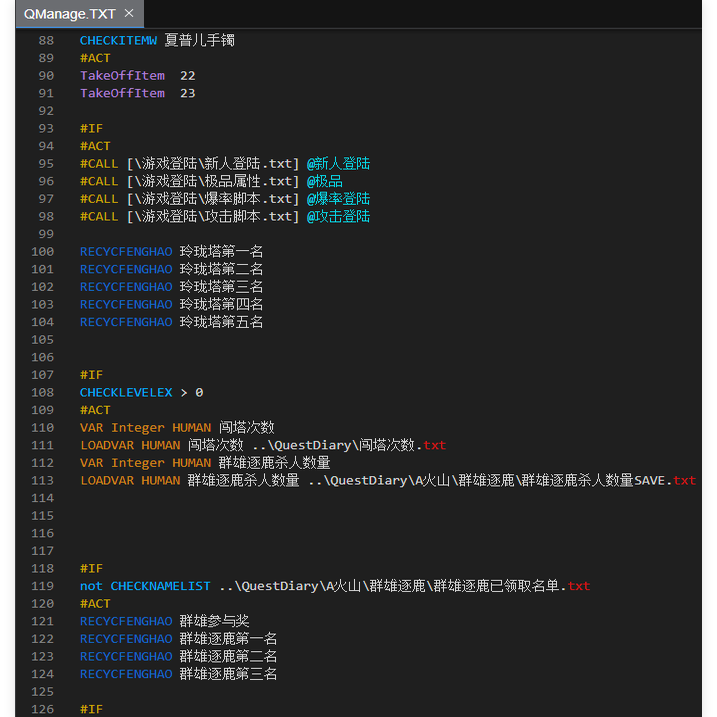Click the TakeOffItem 23 line
The width and height of the screenshot is (717, 717).
tap(137, 93)
